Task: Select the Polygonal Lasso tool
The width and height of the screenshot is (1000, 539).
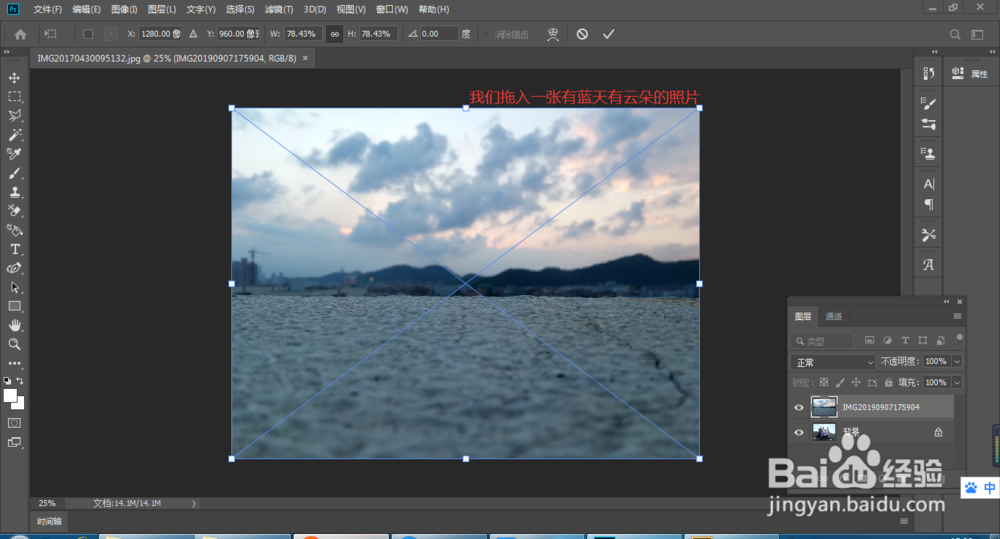Action: [14, 115]
